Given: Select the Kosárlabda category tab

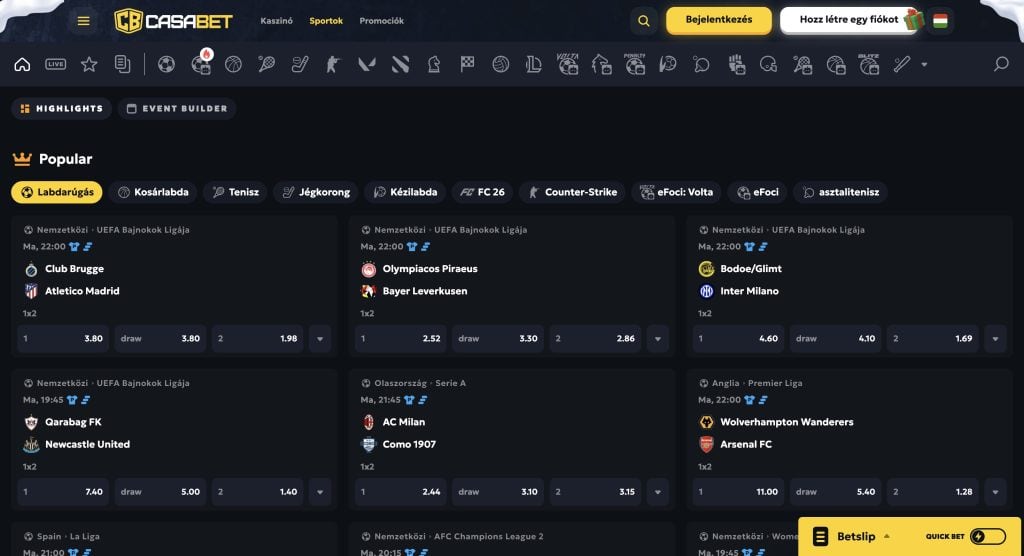Looking at the screenshot, I should (153, 192).
